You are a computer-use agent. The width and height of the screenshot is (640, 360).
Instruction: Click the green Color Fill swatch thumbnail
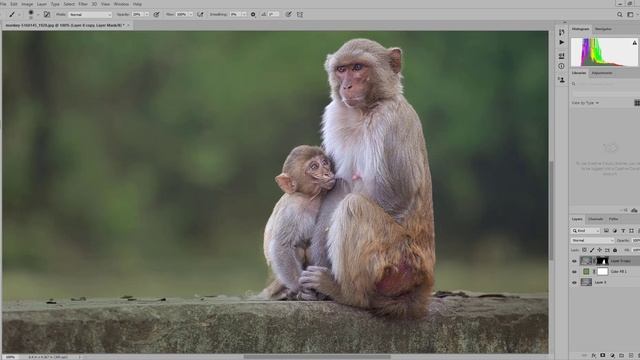[x=586, y=271]
